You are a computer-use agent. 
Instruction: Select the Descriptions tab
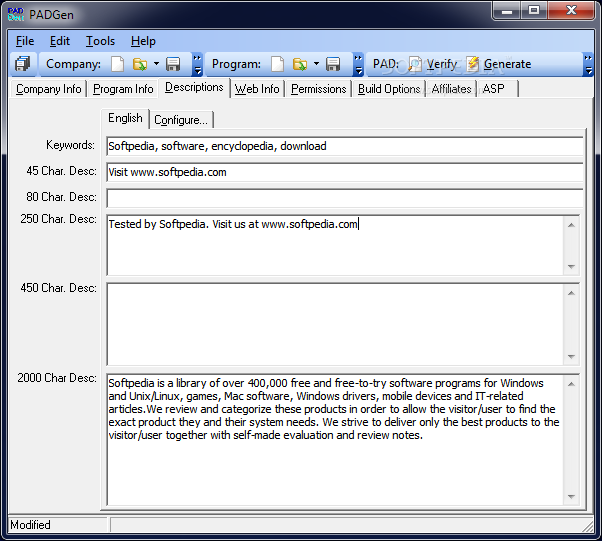tap(194, 88)
